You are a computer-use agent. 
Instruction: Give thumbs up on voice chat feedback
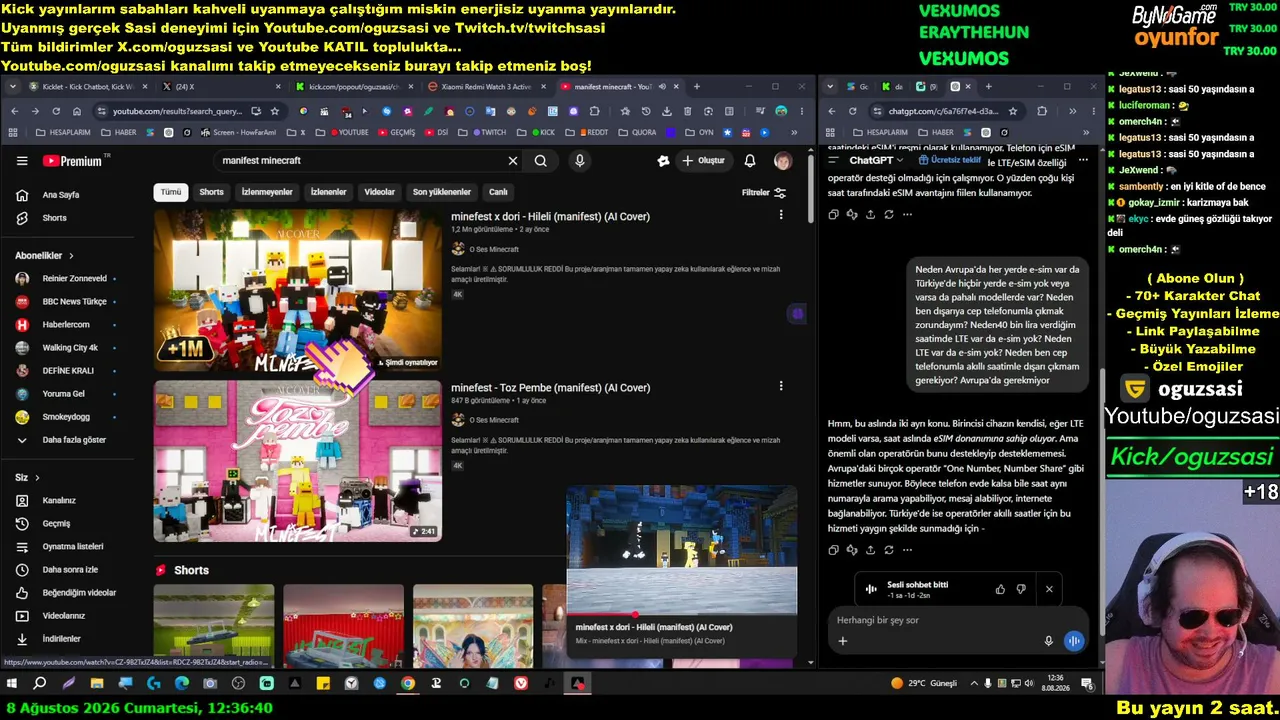(x=1000, y=589)
